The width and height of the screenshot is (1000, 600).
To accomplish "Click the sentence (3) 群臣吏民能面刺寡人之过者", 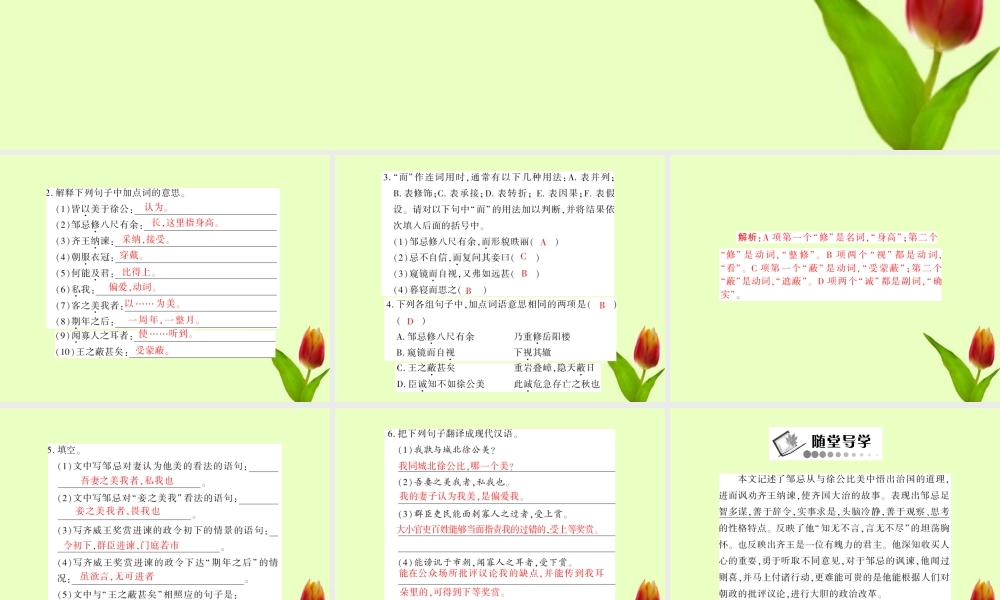I will [x=483, y=513].
